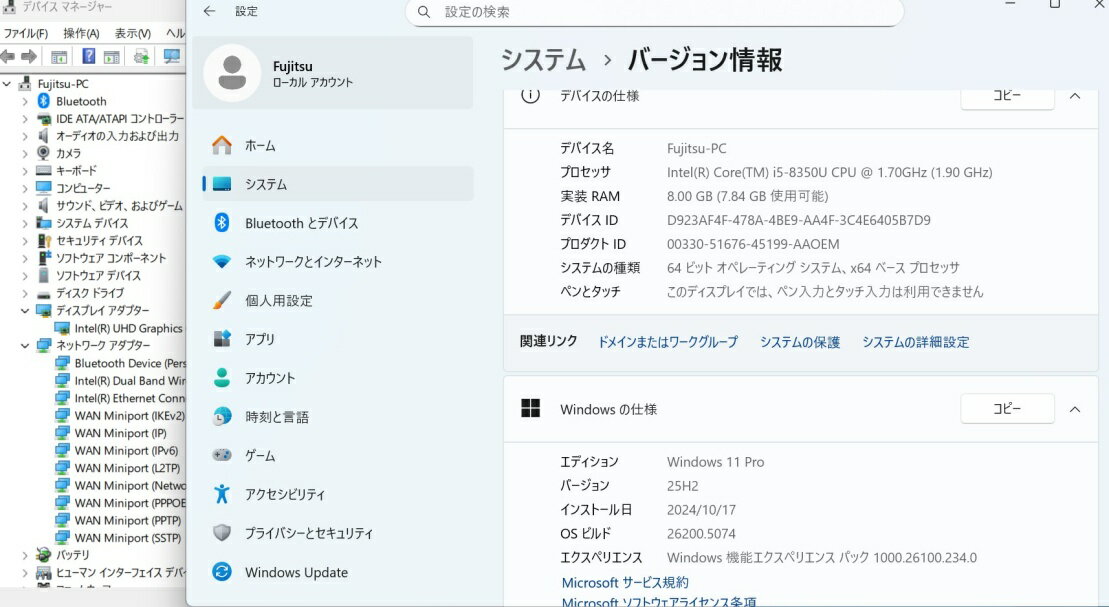Click the Fujitsu user account avatar
Viewport: 1109px width, 607px height.
[x=232, y=73]
